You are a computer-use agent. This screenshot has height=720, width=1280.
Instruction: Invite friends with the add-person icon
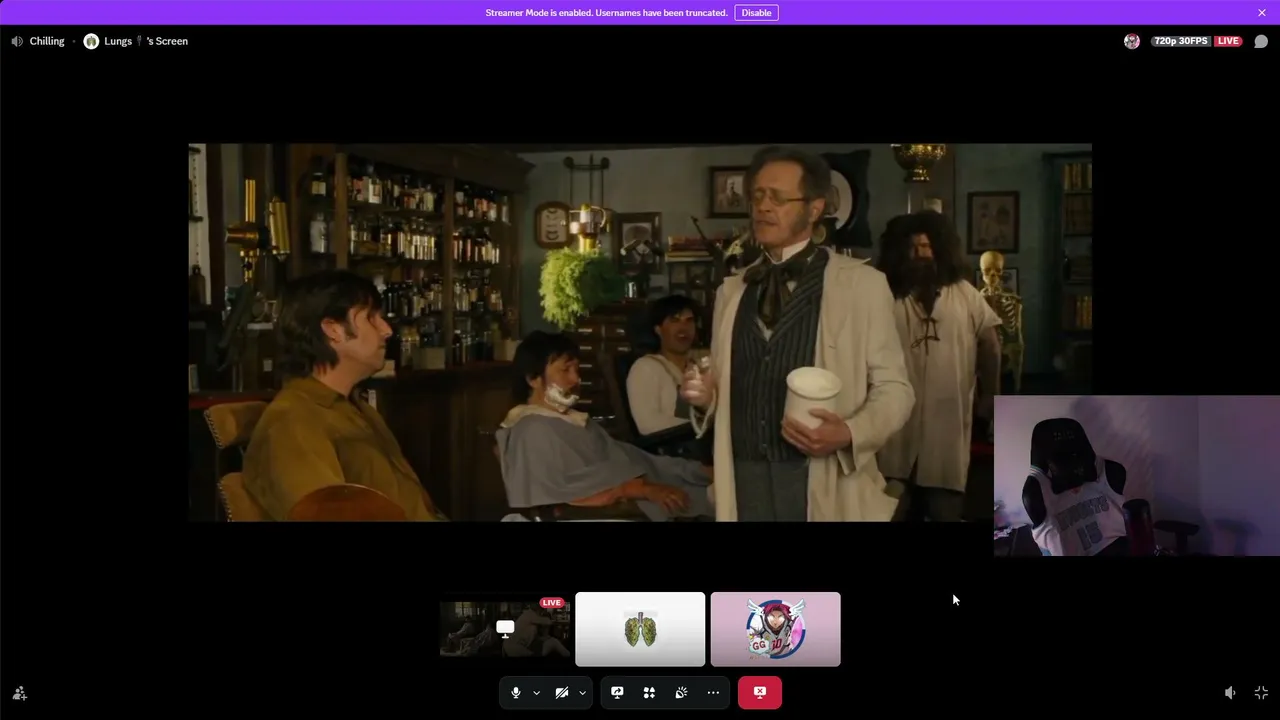click(19, 693)
